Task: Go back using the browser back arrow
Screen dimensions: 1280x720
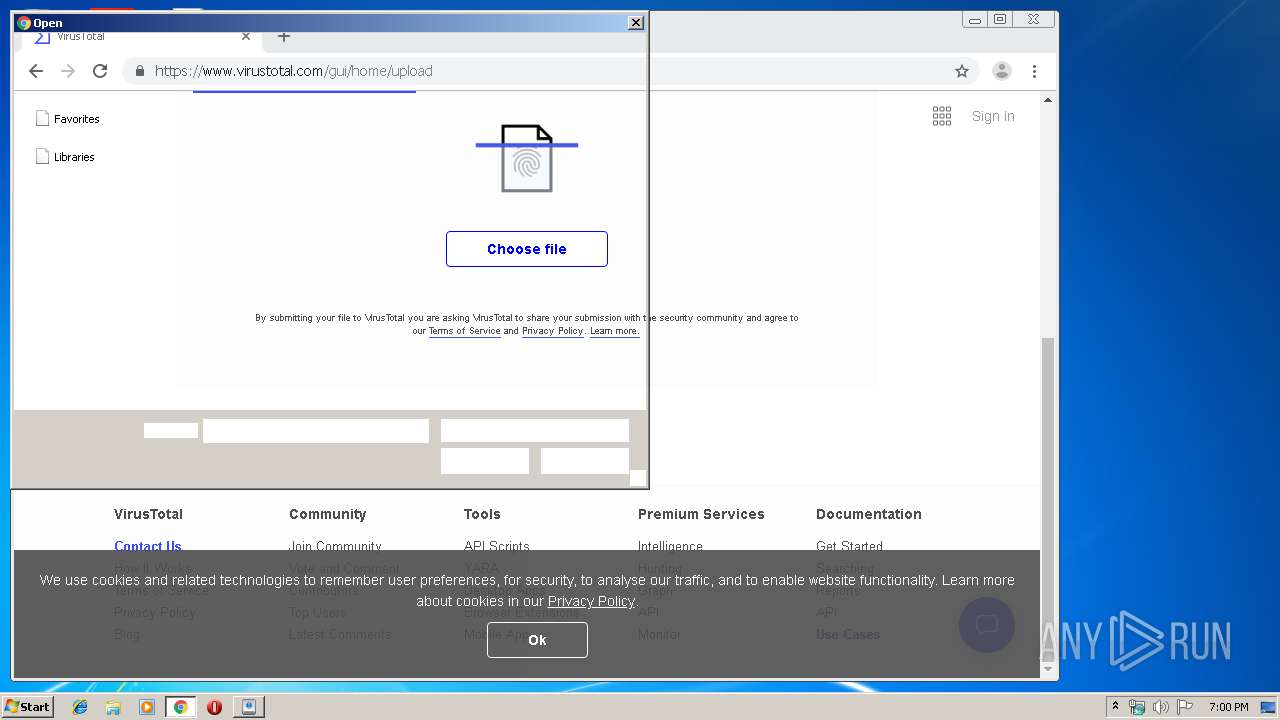Action: [36, 71]
